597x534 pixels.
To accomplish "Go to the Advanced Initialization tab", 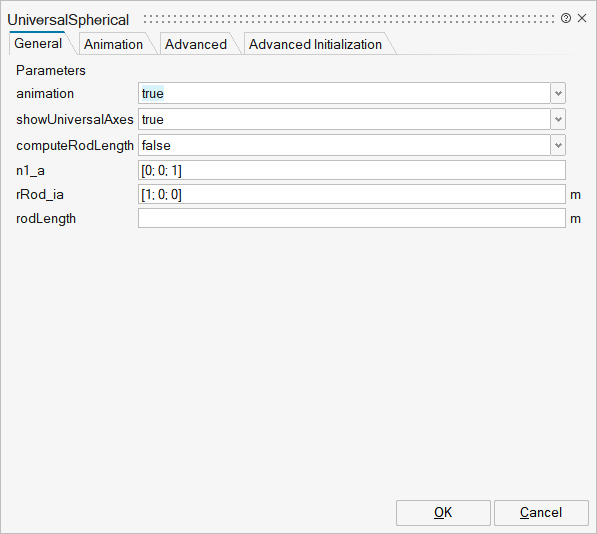I will 315,44.
